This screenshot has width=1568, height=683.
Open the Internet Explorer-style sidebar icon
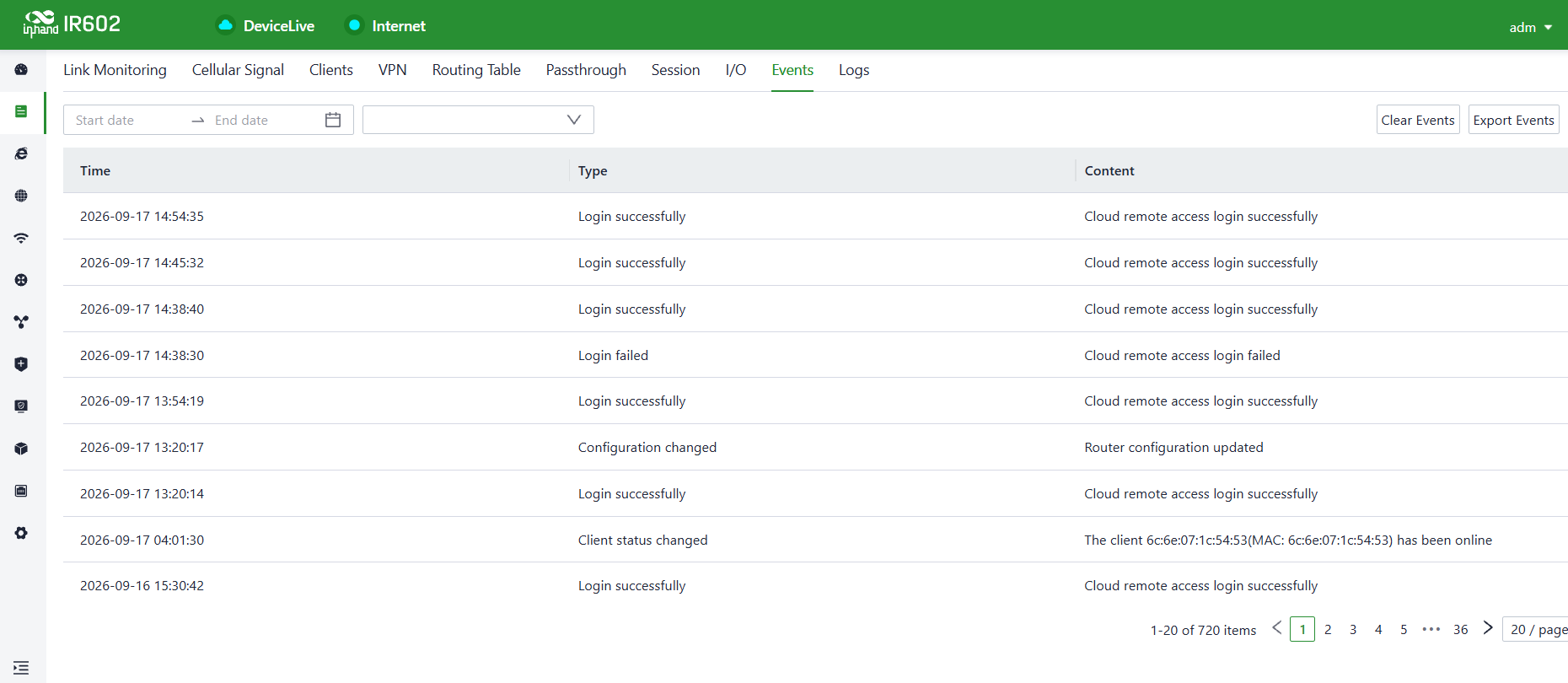click(21, 153)
